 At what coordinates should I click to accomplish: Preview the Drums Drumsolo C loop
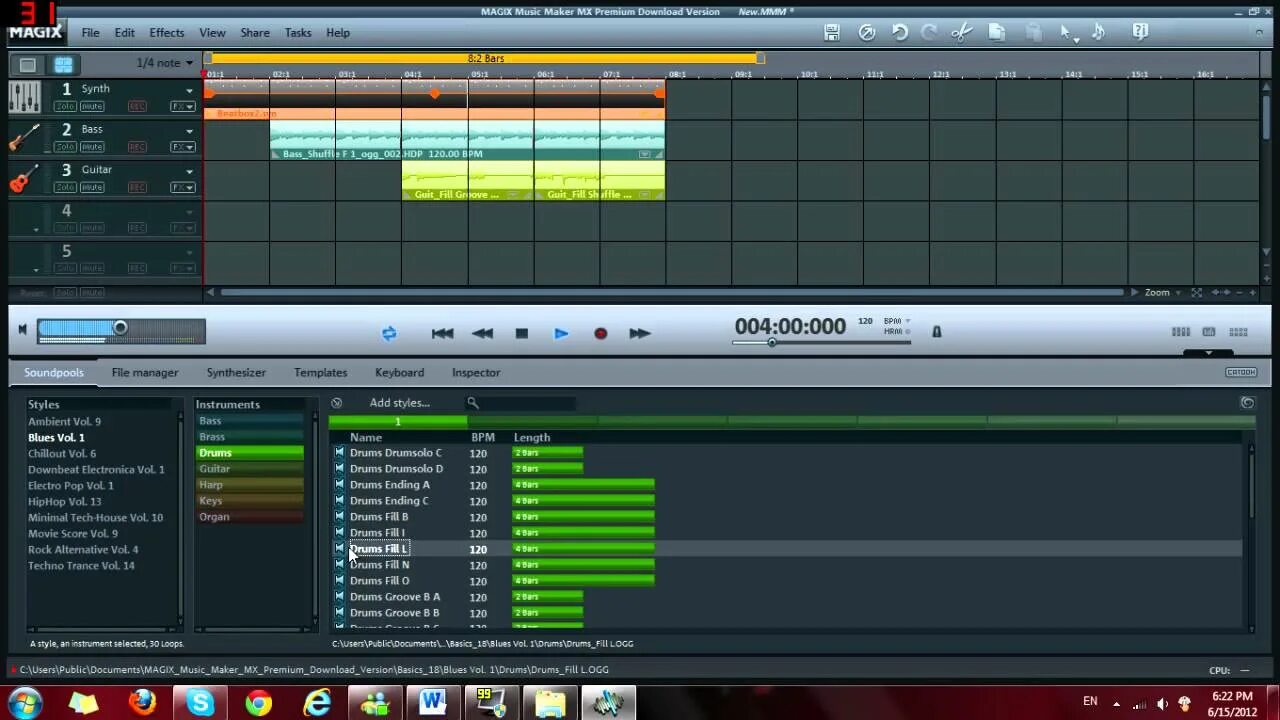(x=339, y=452)
